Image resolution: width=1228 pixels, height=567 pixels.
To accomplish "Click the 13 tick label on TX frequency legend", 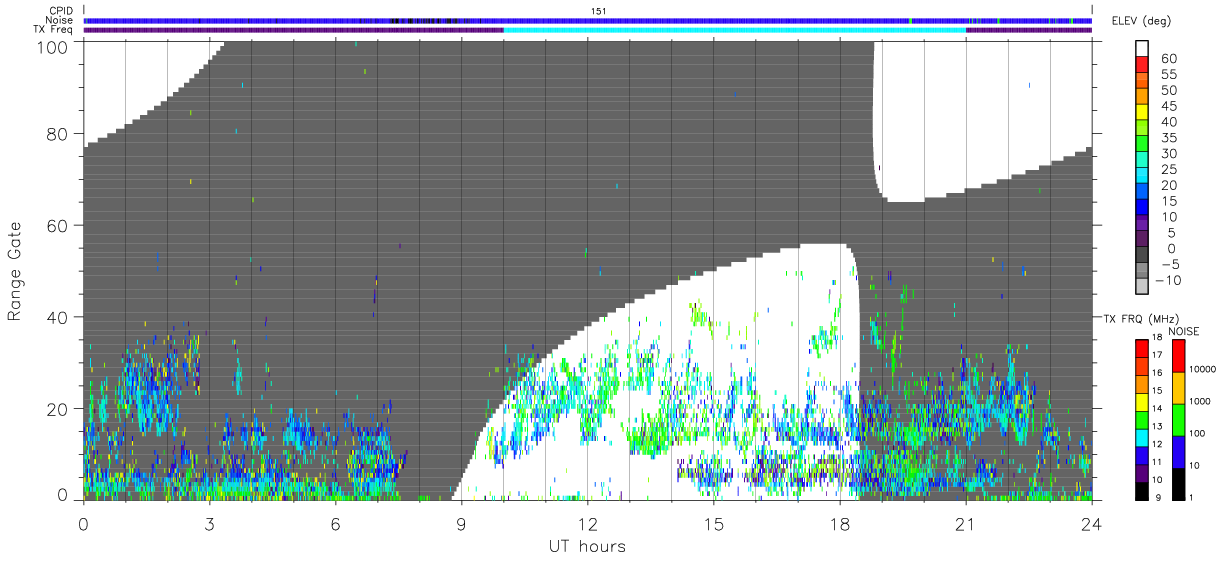I will coord(1159,427).
